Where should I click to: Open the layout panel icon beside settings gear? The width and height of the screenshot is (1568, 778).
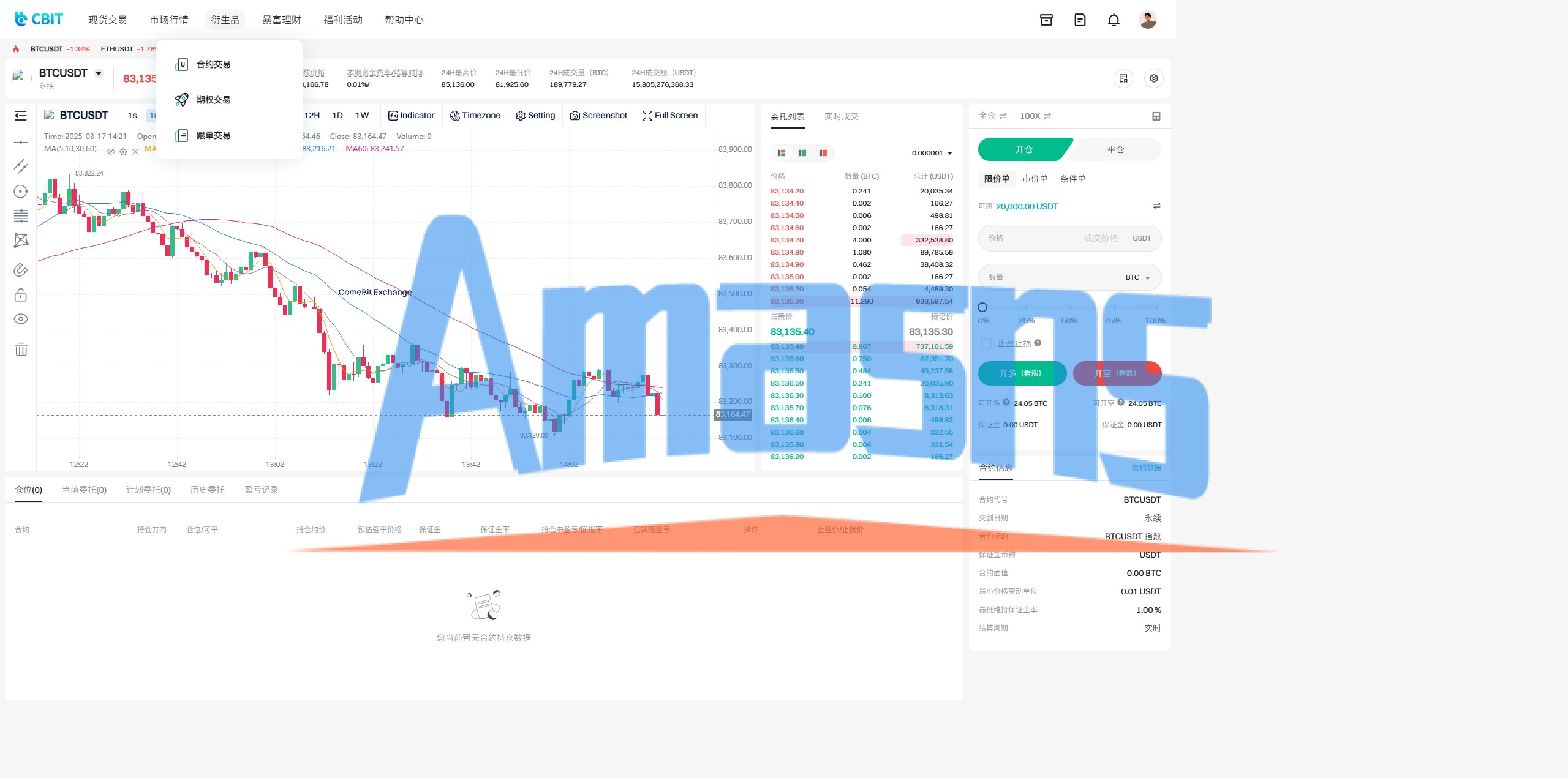click(1123, 78)
